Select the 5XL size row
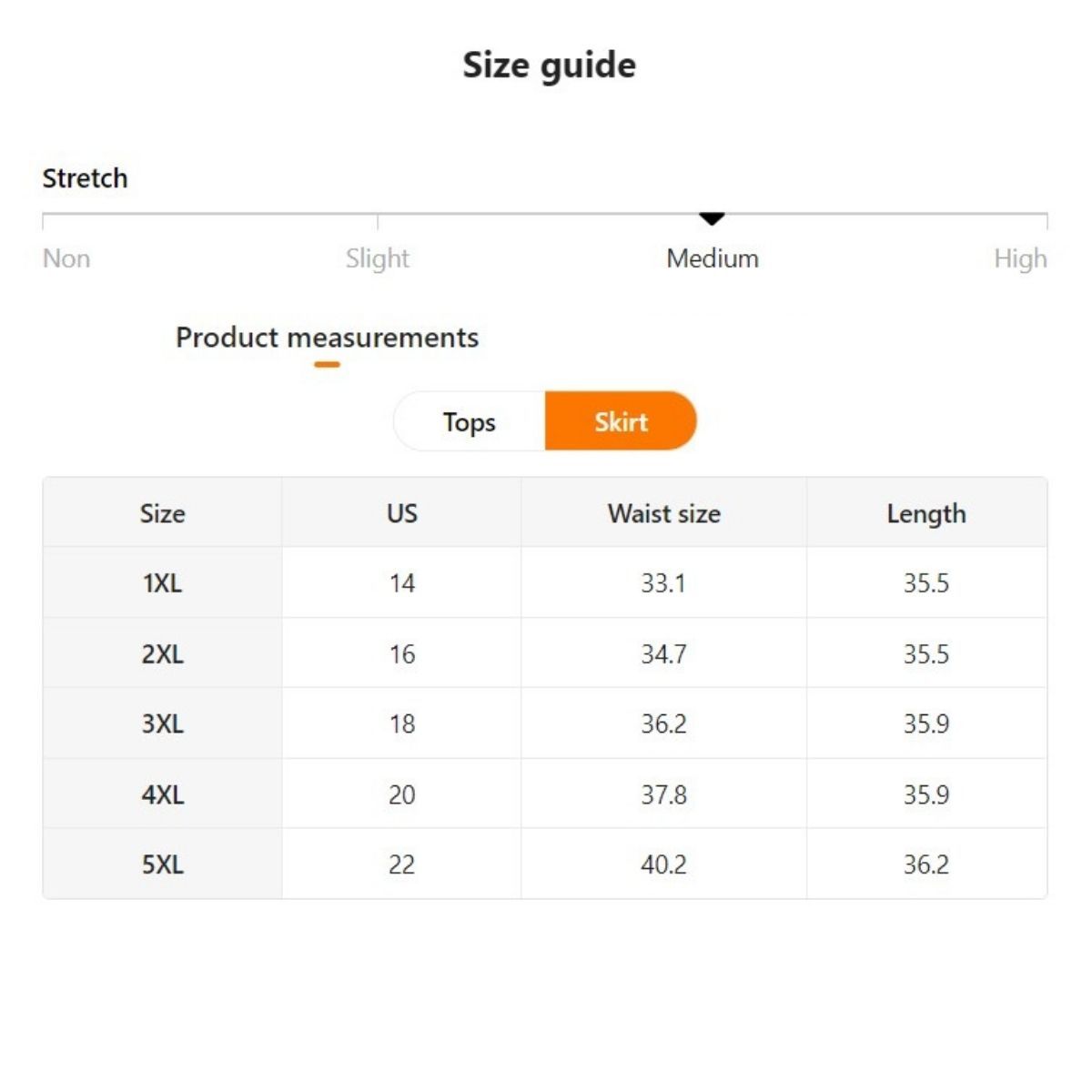 click(x=163, y=864)
